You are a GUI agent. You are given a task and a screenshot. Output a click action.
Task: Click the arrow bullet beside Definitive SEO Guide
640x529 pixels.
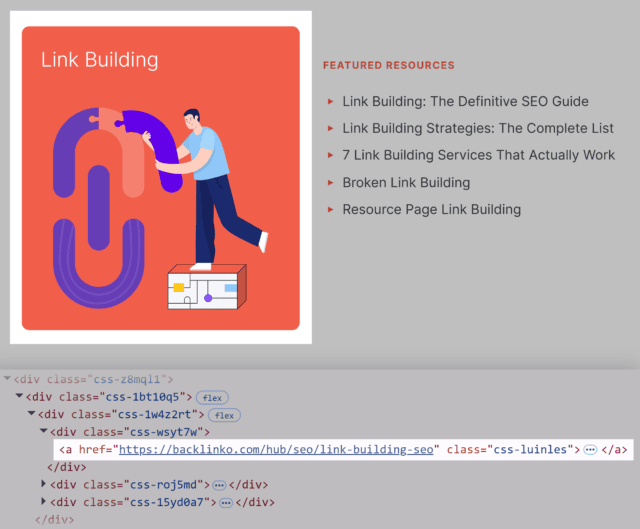pyautogui.click(x=330, y=102)
